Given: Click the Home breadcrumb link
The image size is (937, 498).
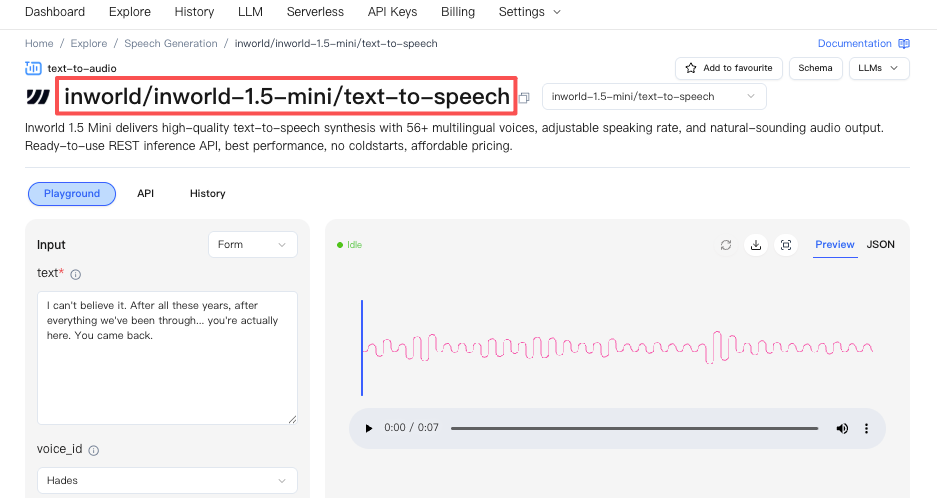Looking at the screenshot, I should (x=39, y=44).
